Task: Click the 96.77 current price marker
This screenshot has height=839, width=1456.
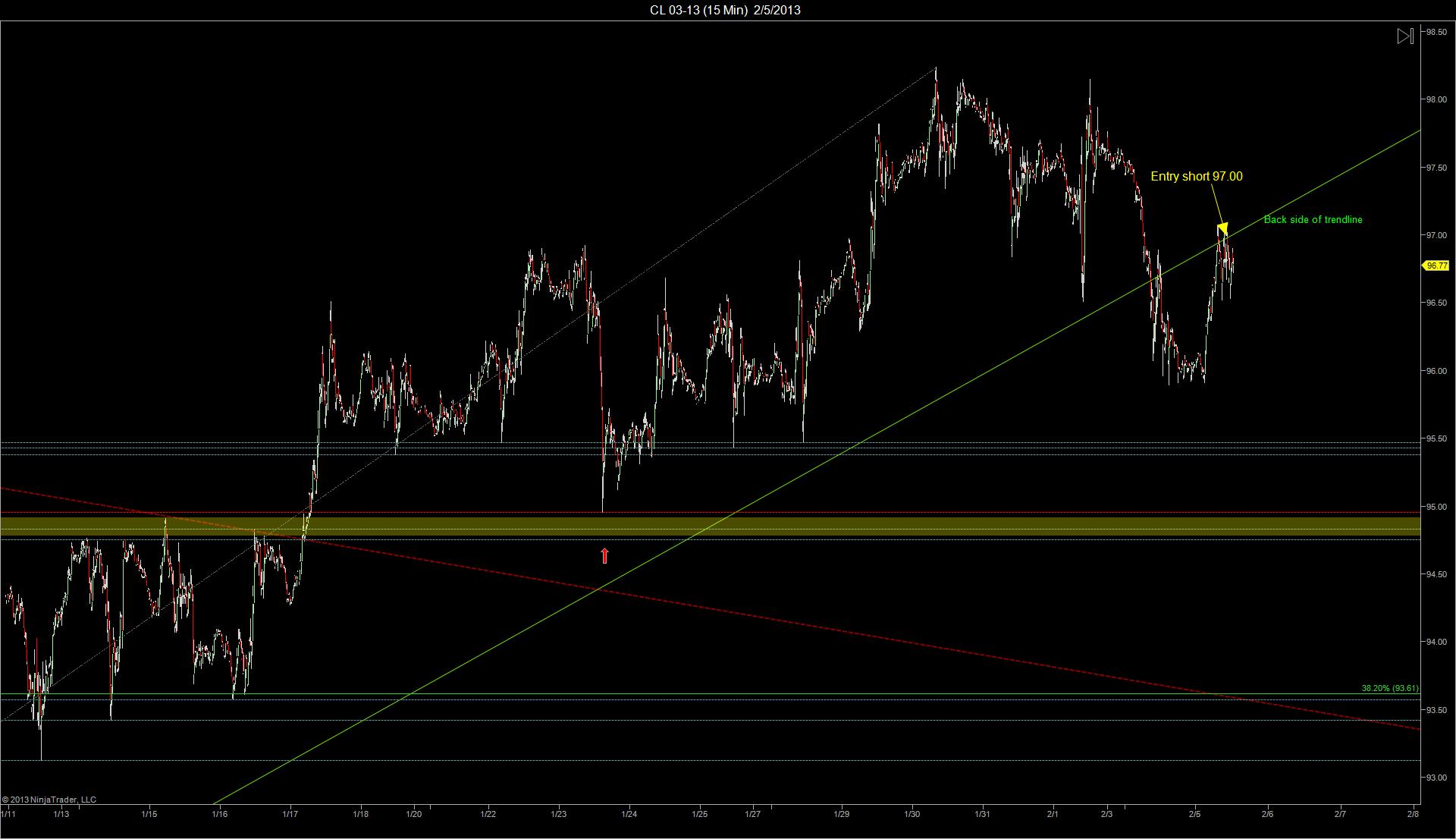Action: tap(1436, 266)
